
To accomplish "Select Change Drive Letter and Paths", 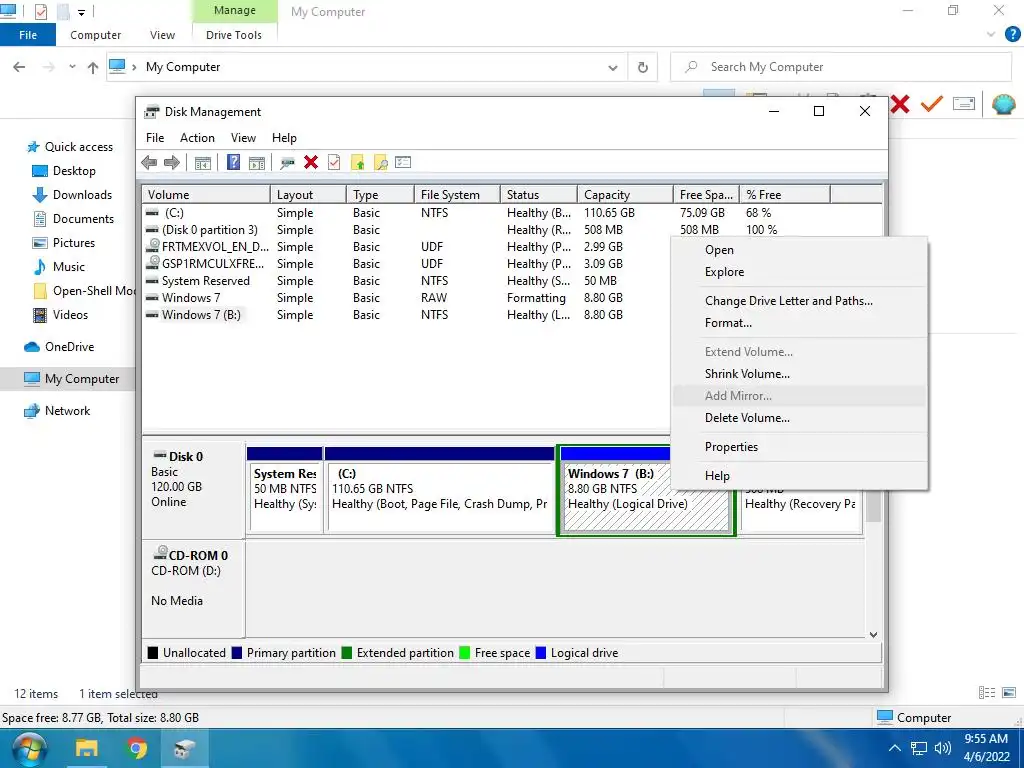I will tap(799, 301).
